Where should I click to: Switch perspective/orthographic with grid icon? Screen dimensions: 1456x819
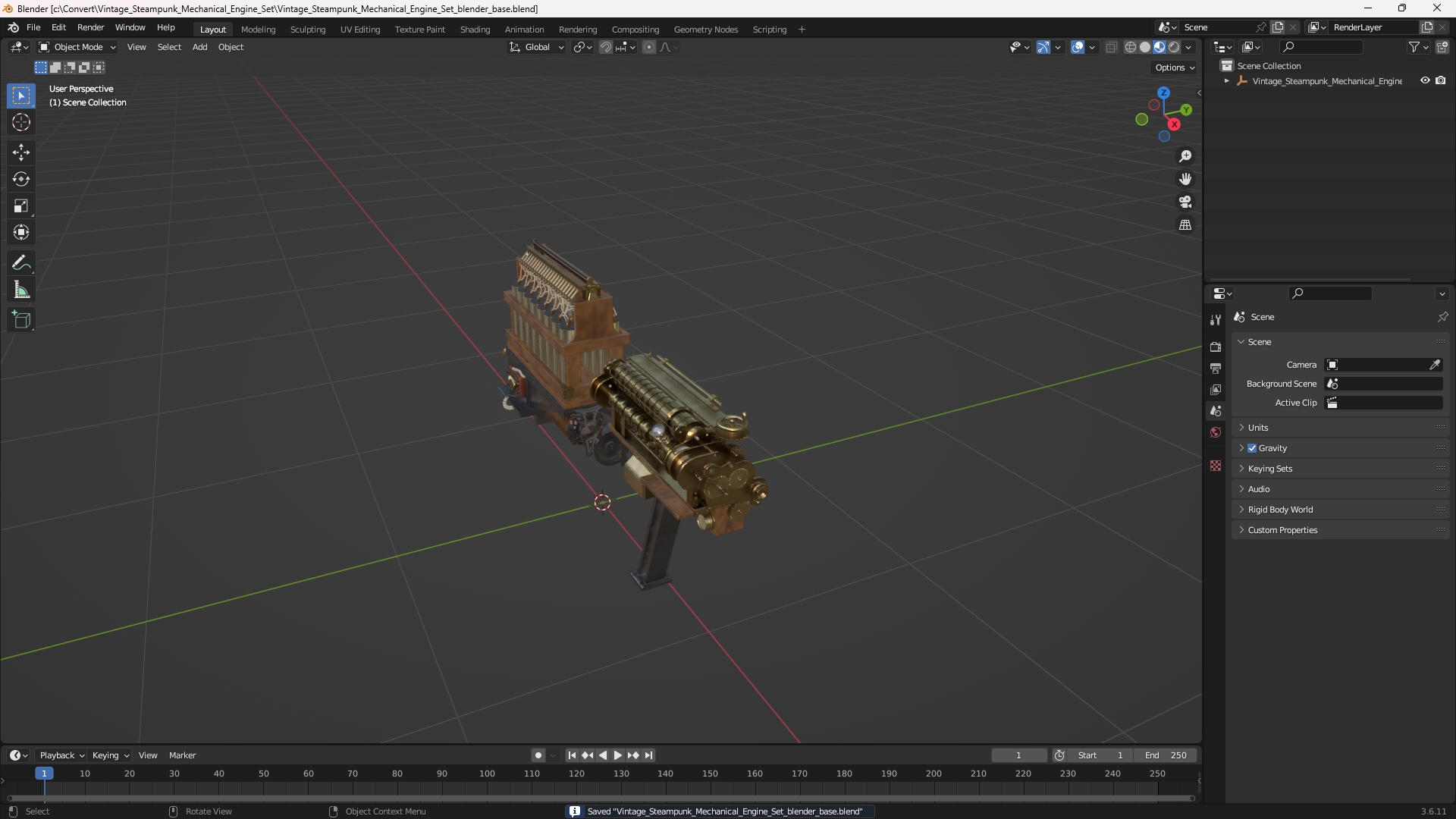tap(1185, 225)
